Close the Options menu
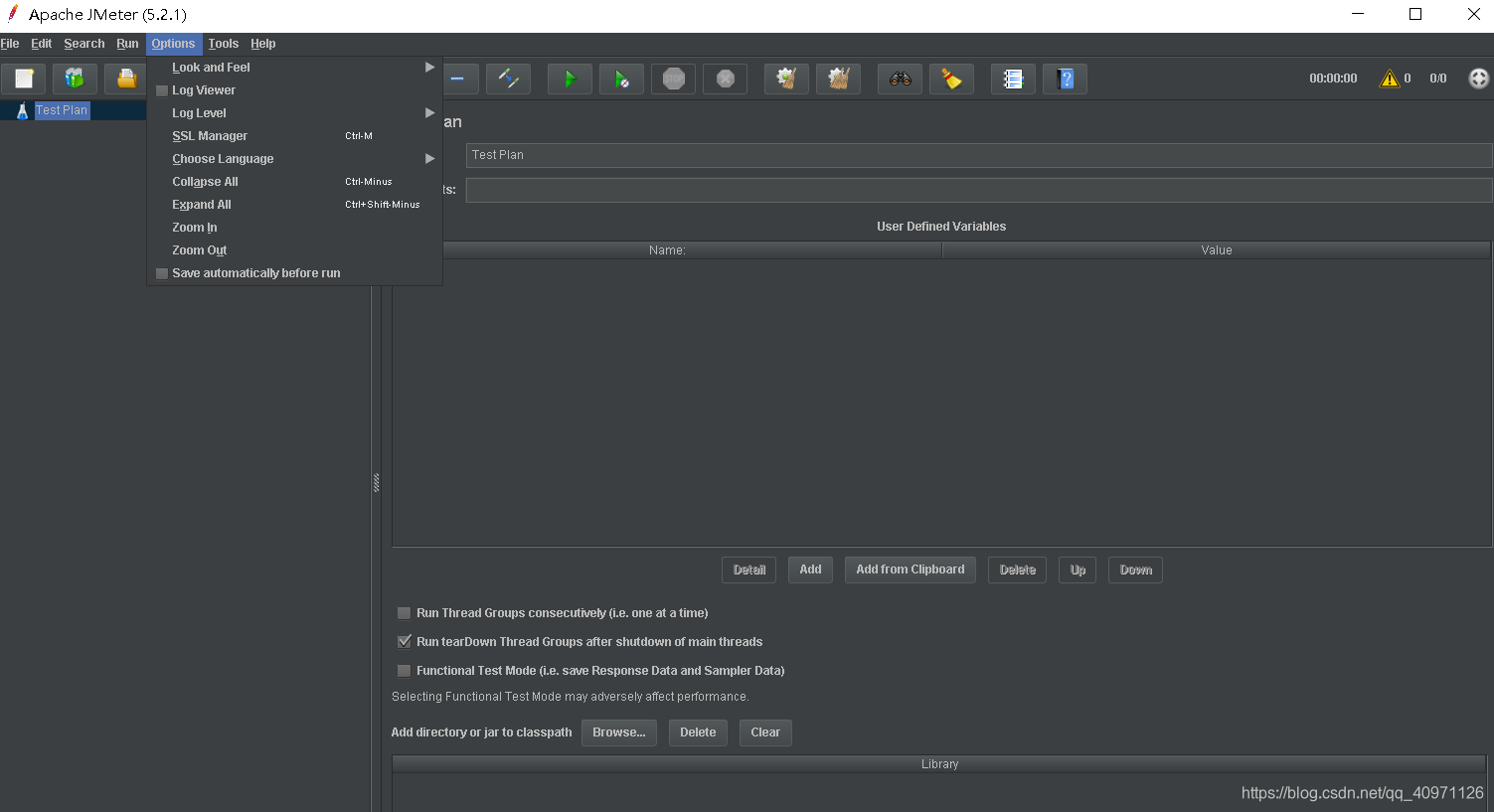Screen dimensions: 1494x812 click(174, 44)
